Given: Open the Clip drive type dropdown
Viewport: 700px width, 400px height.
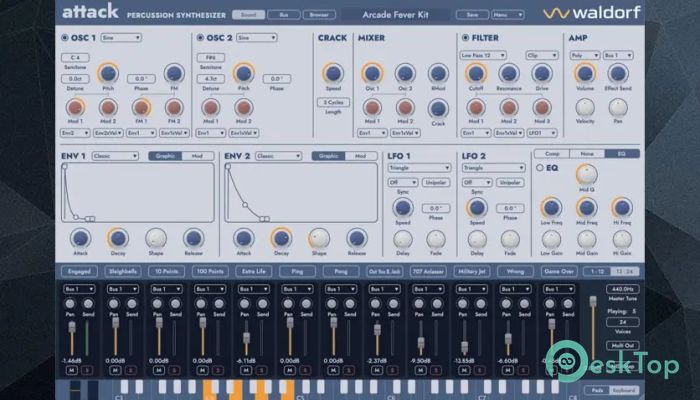Looking at the screenshot, I should tap(542, 55).
